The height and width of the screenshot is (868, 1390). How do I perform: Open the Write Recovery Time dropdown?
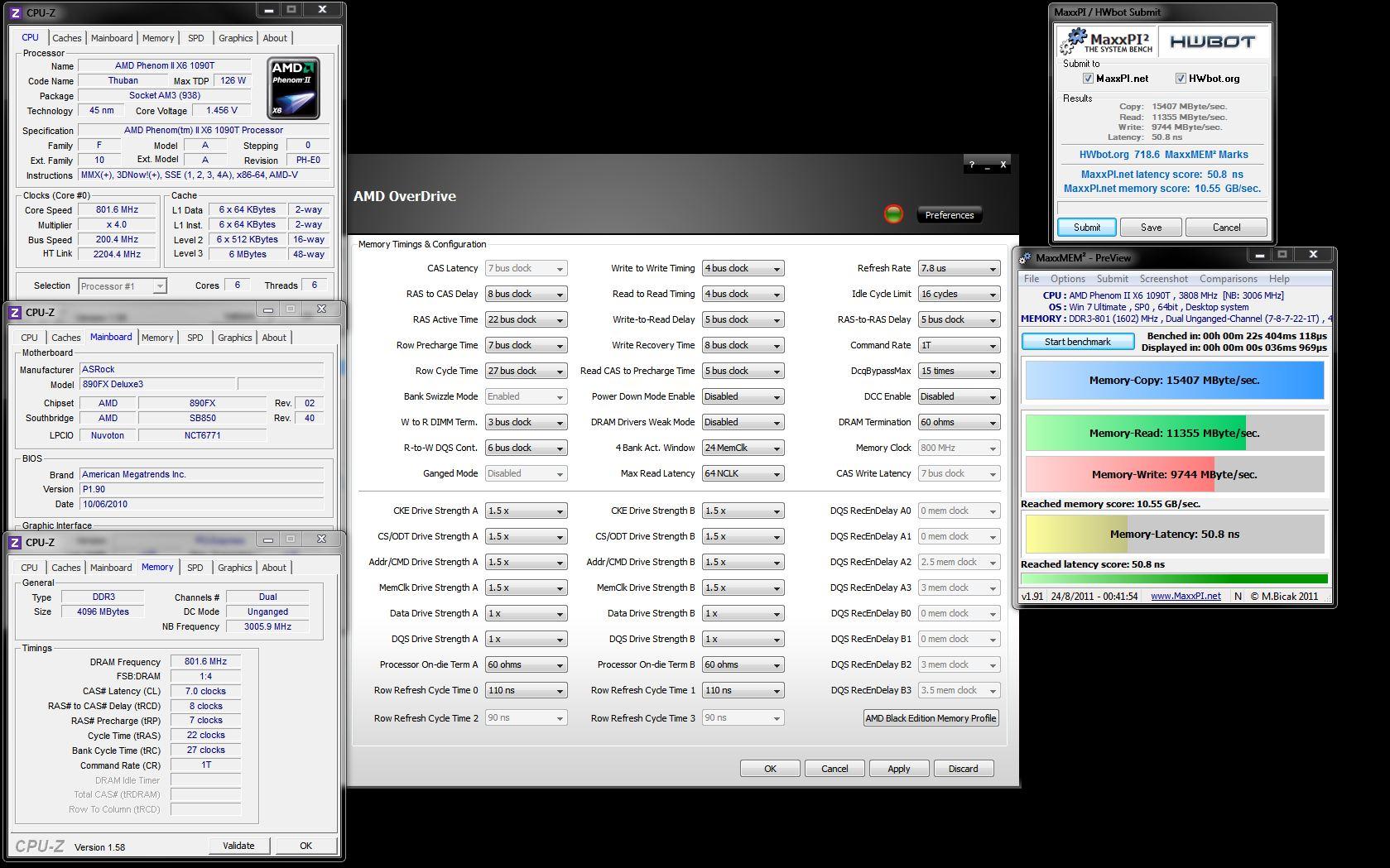743,345
